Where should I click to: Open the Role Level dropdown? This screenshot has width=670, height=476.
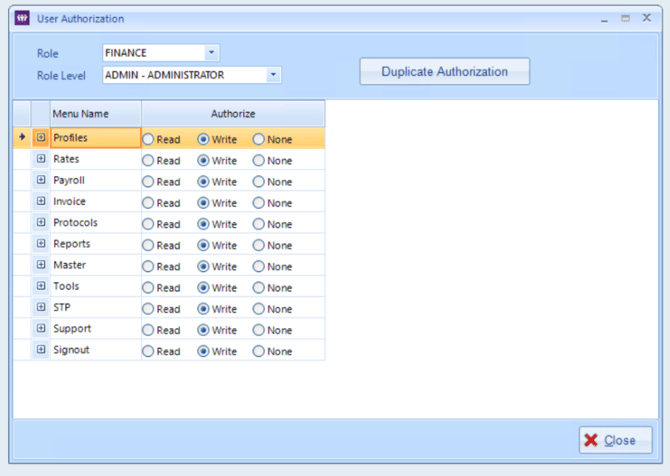(x=273, y=75)
